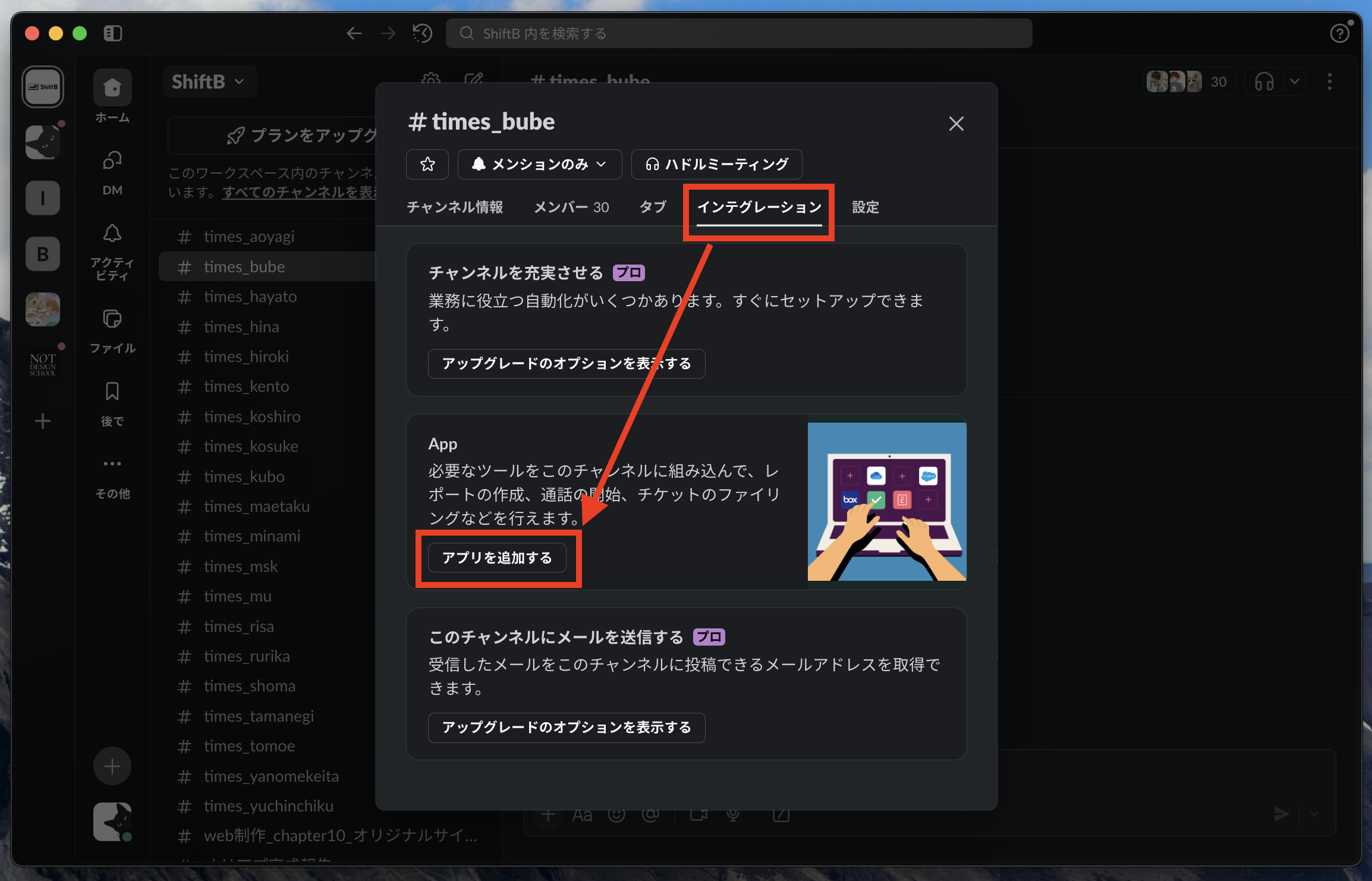The image size is (1372, 881).
Task: Expand the ShiftB workspace menu
Action: coord(209,81)
